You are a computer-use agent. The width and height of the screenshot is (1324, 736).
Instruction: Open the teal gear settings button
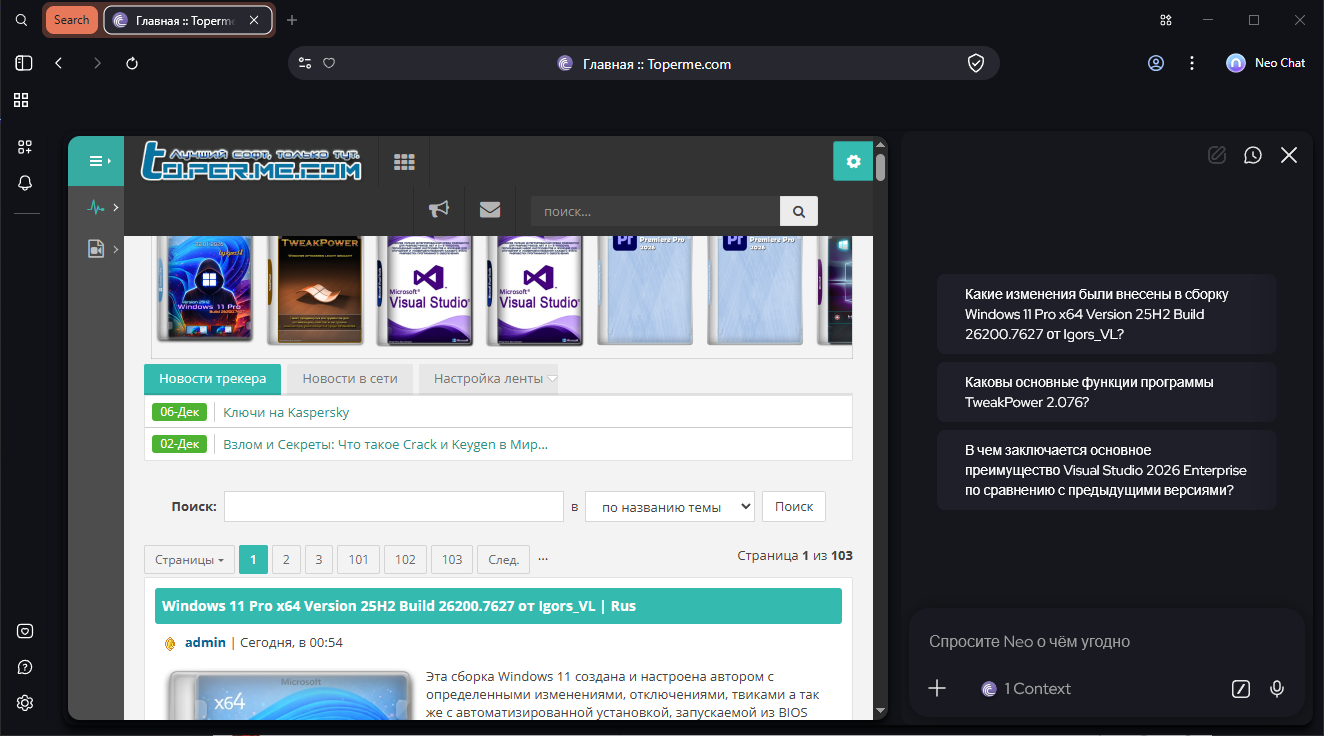click(853, 161)
